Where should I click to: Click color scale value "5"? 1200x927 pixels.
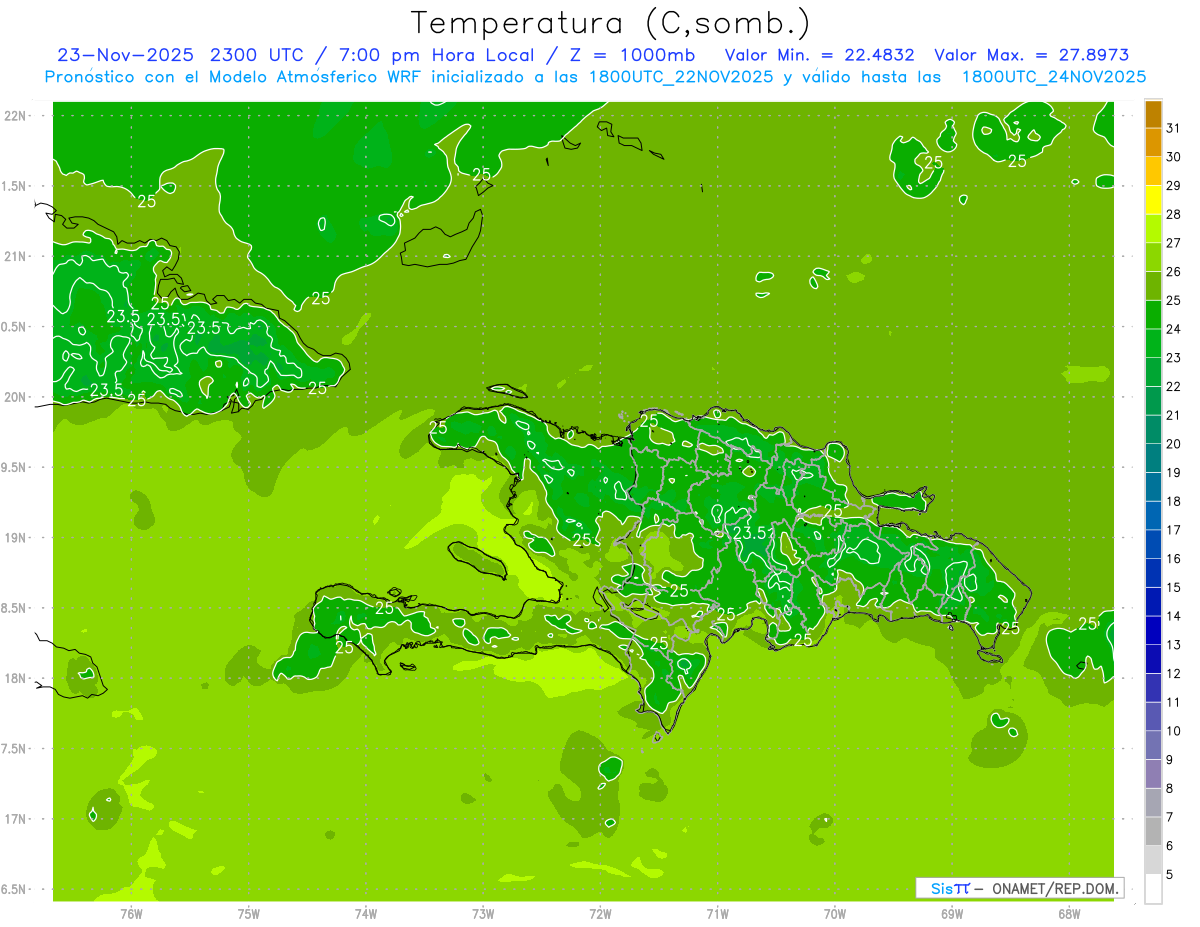[x=1169, y=875]
